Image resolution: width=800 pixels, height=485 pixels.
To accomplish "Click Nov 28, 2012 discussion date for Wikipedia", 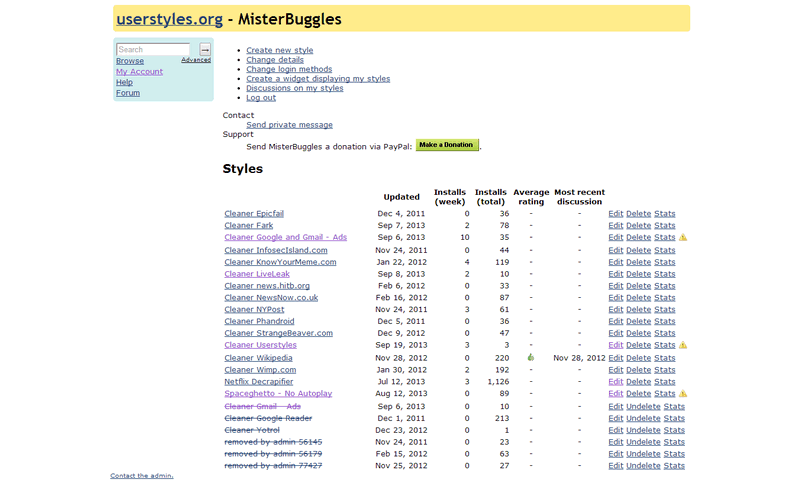I will (x=579, y=358).
